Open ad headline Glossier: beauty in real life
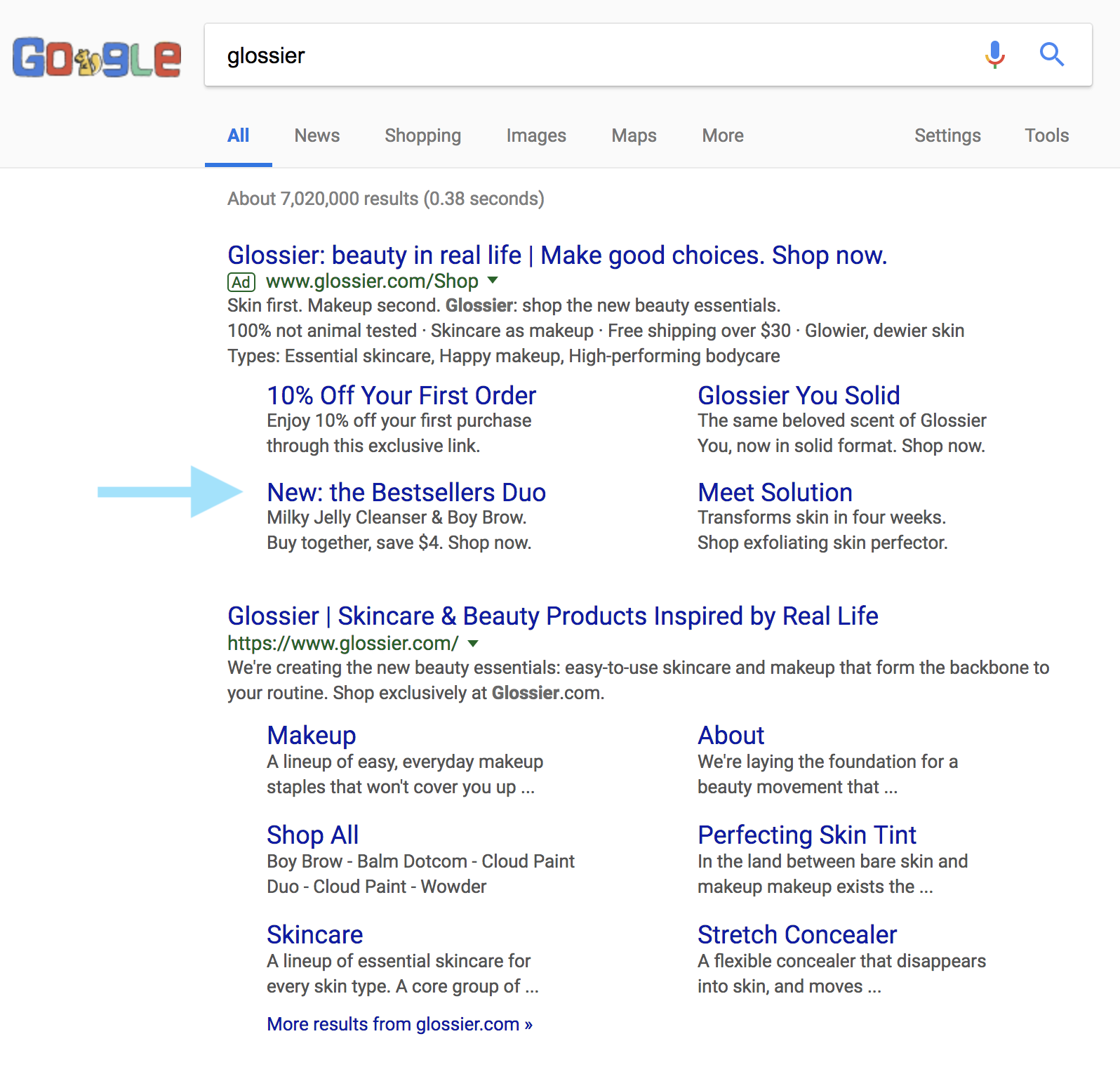Screen dimensions: 1120x1074 pyautogui.click(x=557, y=256)
